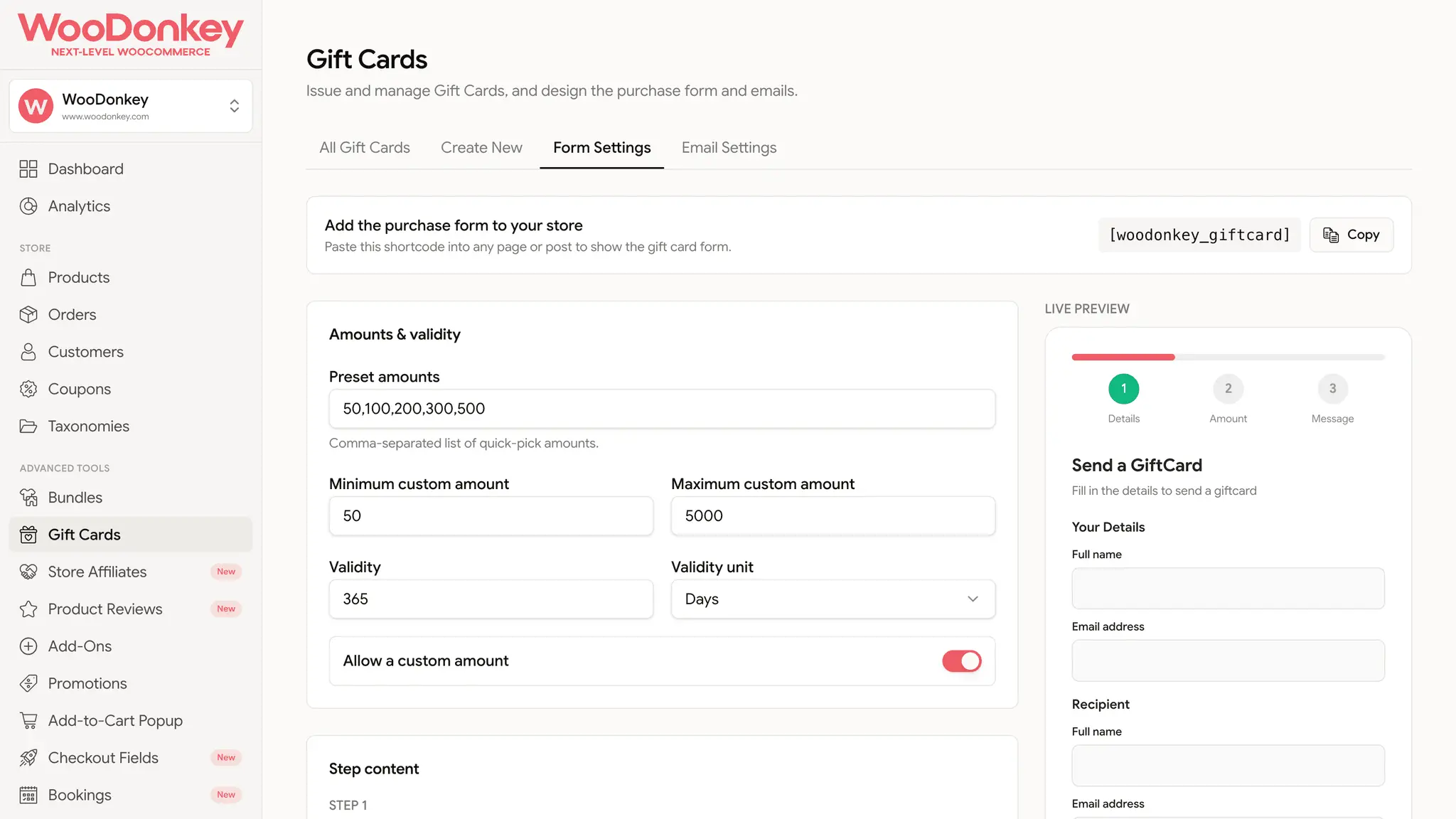Open Bundles from sidebar
This screenshot has width=1456, height=819.
pos(131,498)
